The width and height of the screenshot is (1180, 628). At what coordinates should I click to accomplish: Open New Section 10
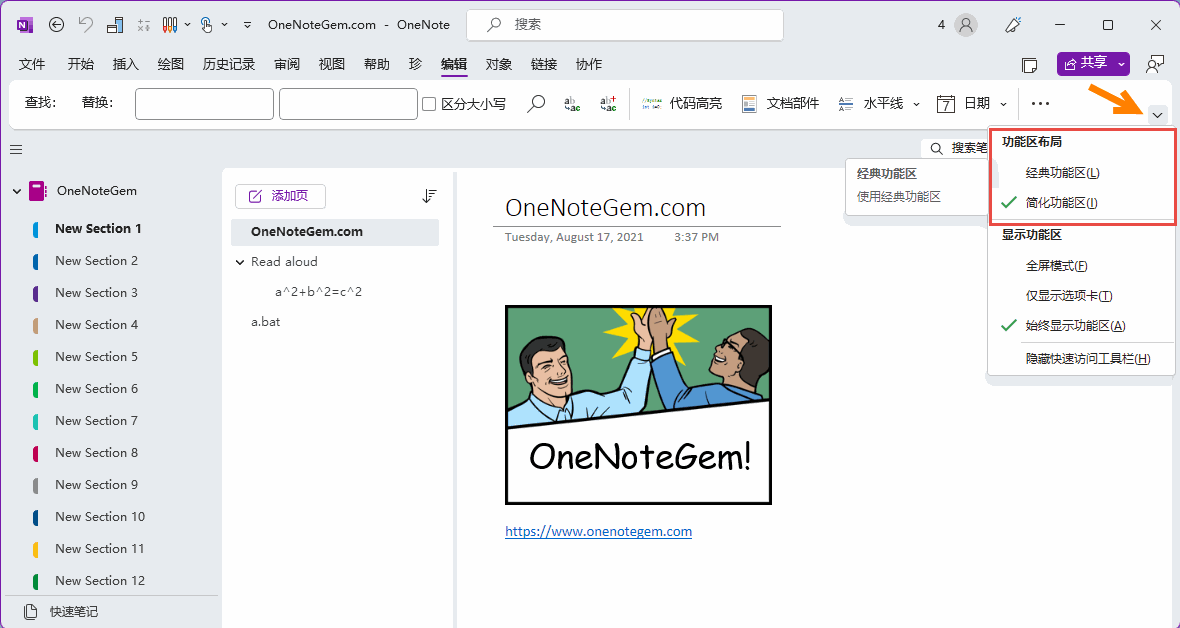tap(100, 517)
